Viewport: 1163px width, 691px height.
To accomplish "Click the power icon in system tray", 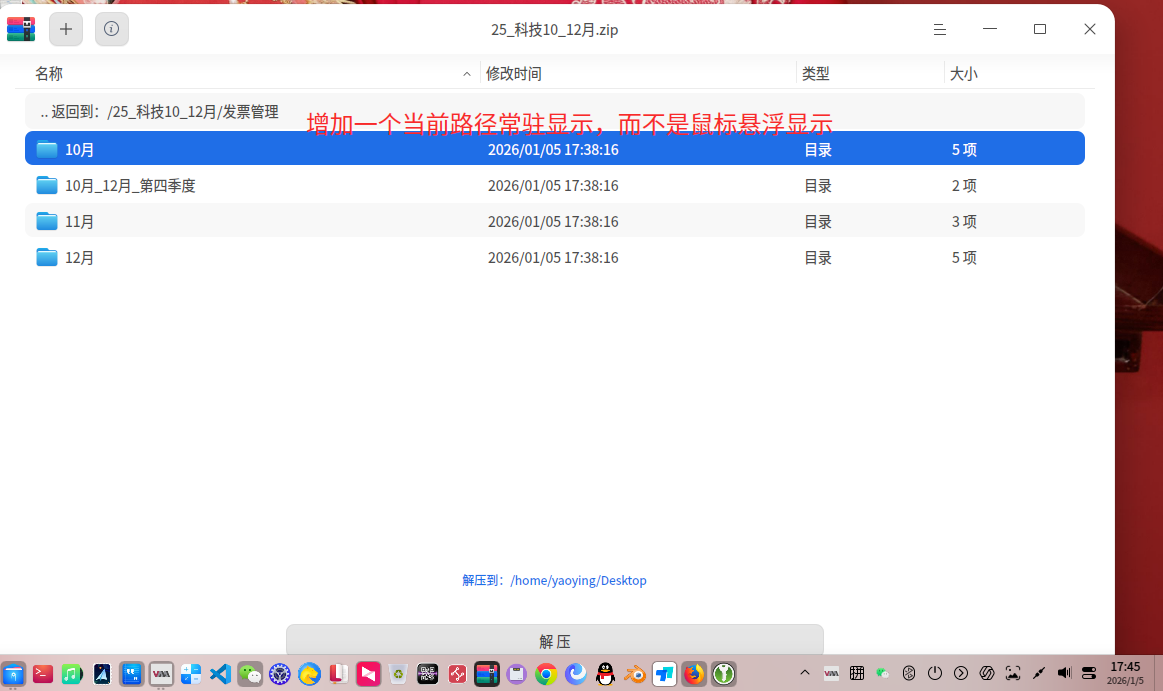I will (x=935, y=673).
